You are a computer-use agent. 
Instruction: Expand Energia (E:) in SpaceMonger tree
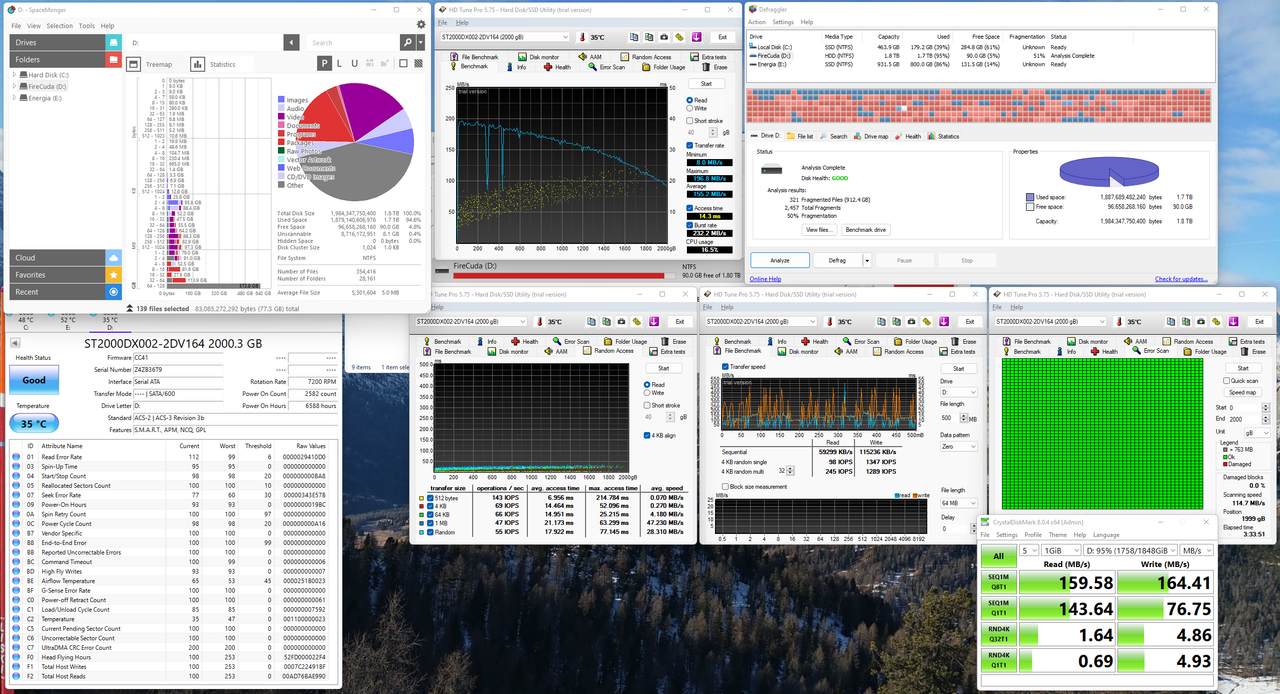[15, 98]
